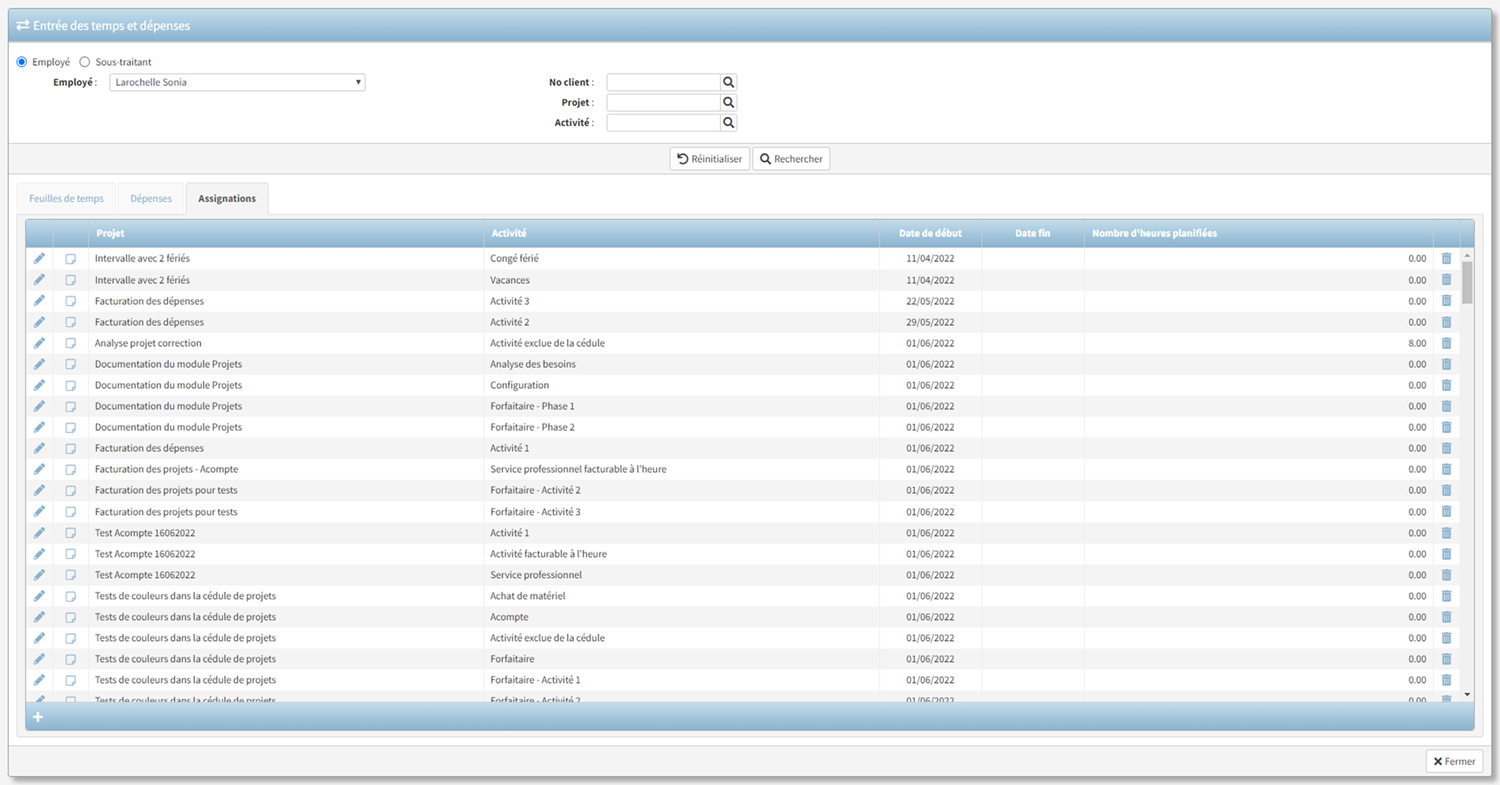Click the Fermer button
This screenshot has height=785, width=1500.
[1454, 761]
